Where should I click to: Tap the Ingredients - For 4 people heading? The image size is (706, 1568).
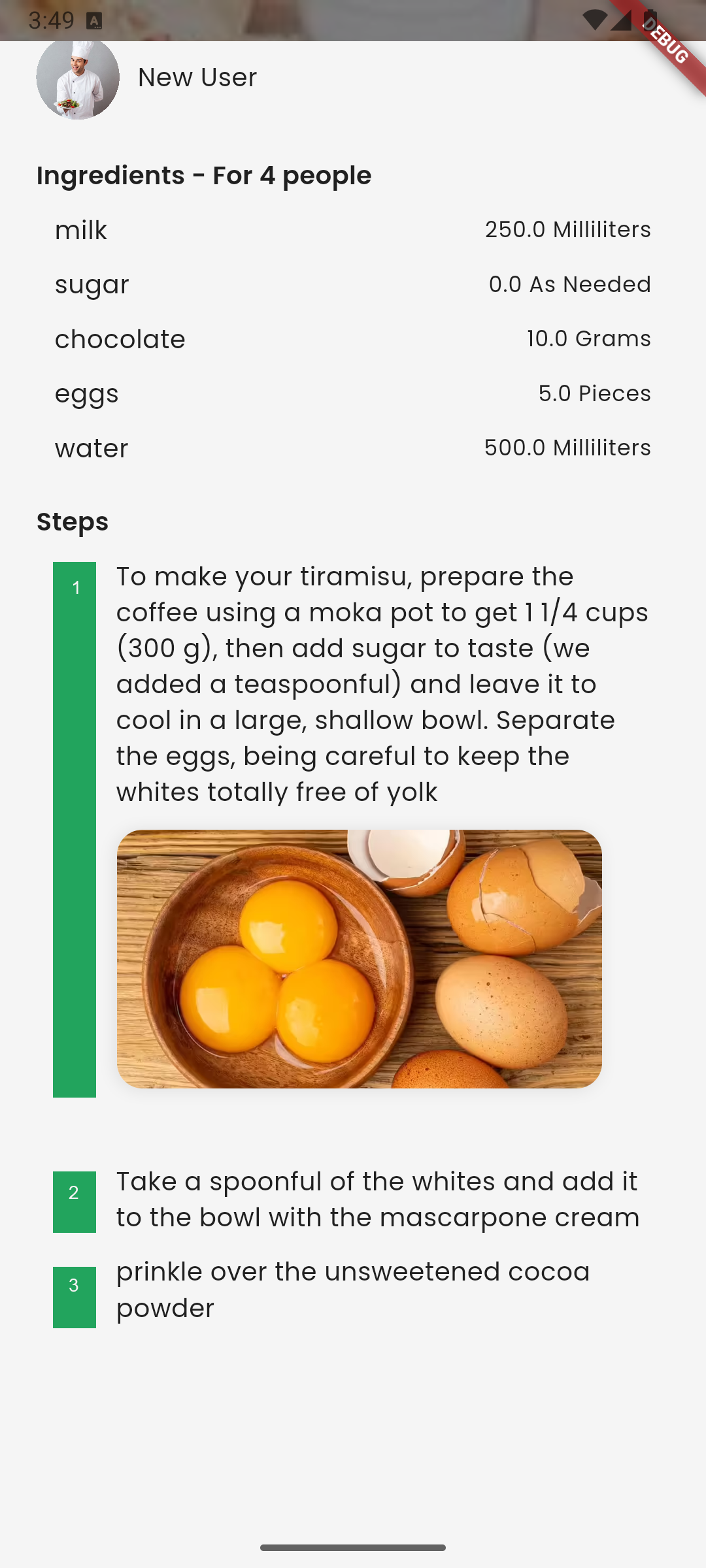tap(204, 176)
